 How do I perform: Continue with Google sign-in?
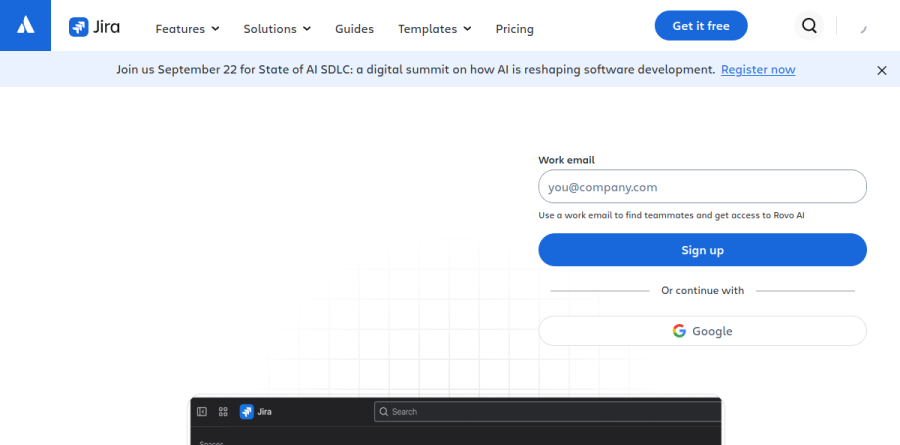702,331
